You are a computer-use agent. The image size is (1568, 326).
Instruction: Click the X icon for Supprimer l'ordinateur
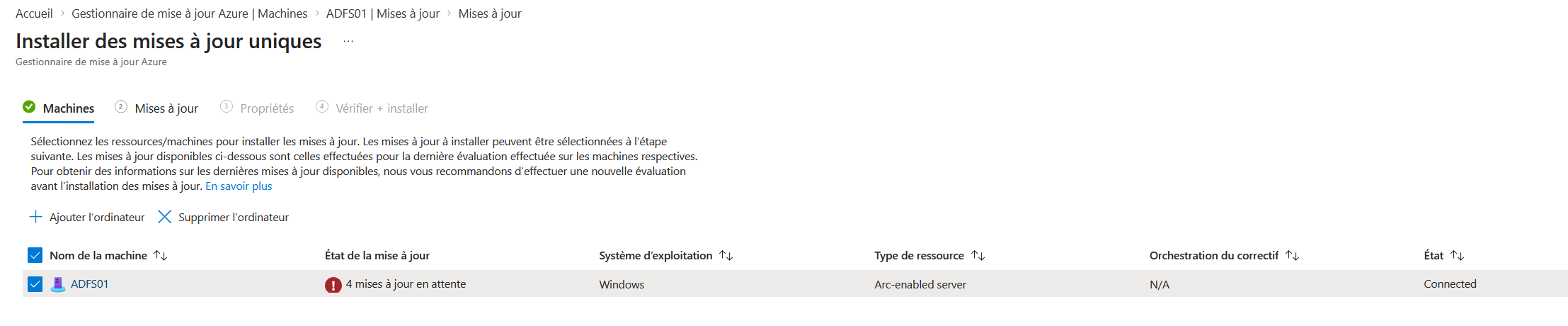coord(164,217)
